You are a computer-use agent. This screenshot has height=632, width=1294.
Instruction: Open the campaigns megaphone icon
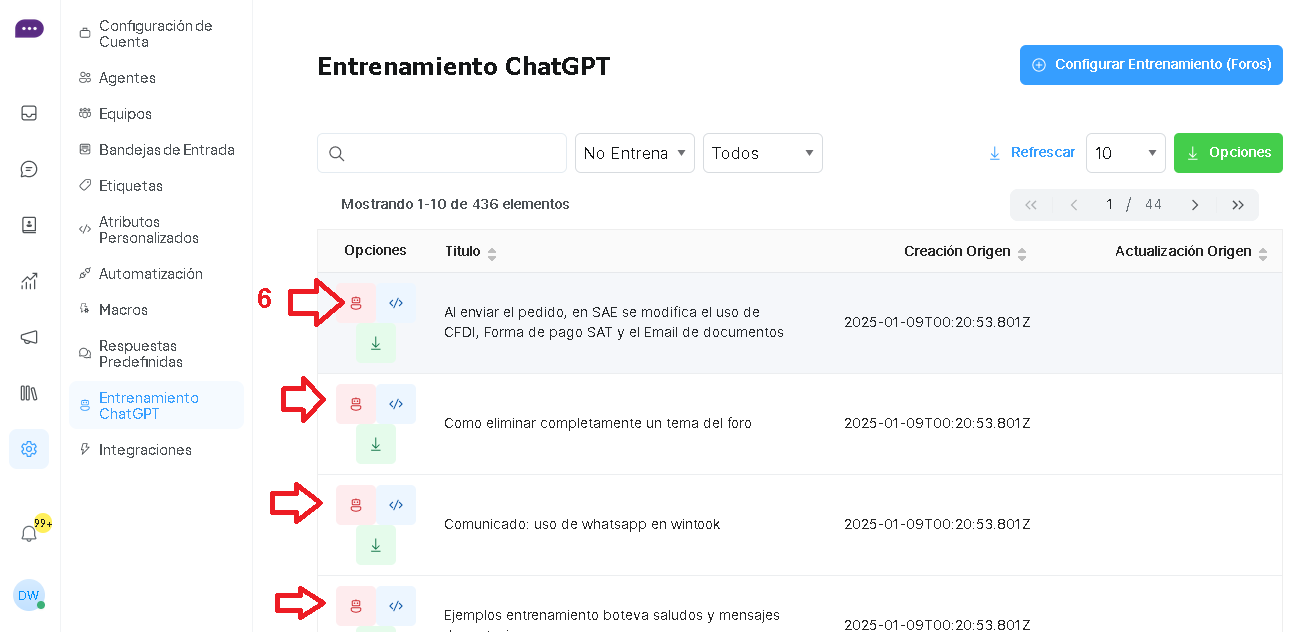coord(29,337)
